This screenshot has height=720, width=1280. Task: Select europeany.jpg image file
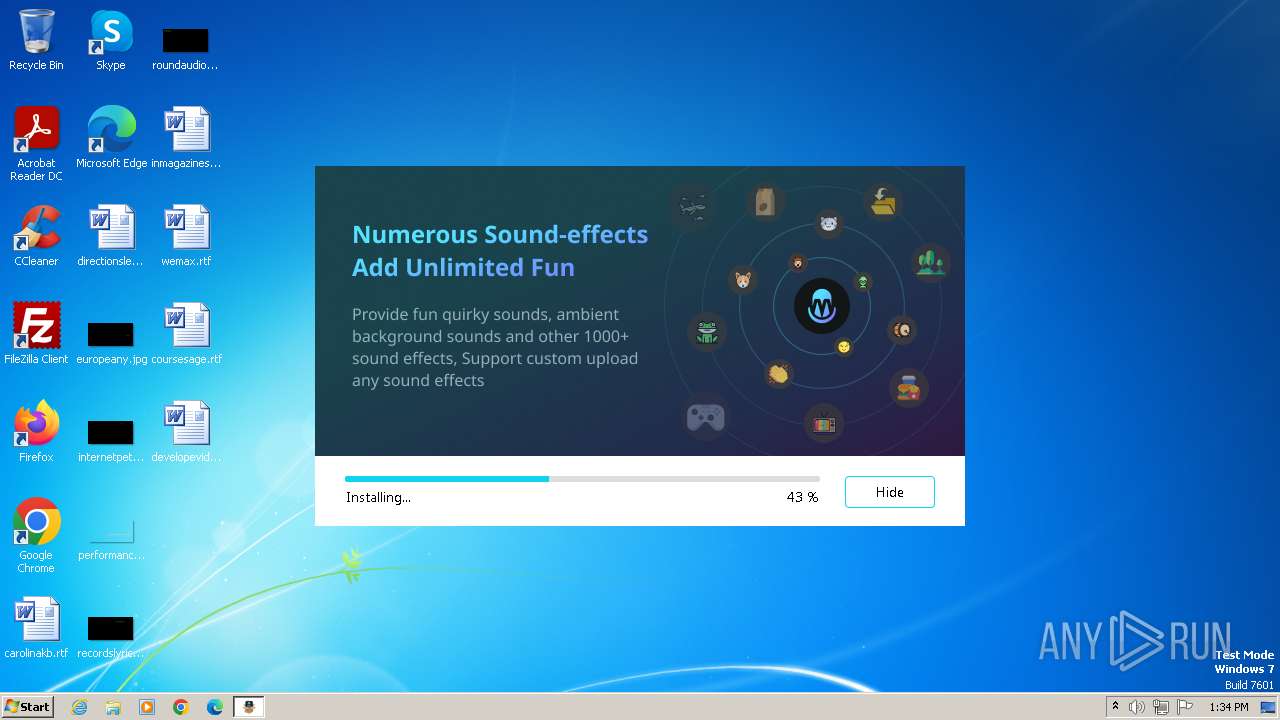pyautogui.click(x=111, y=342)
